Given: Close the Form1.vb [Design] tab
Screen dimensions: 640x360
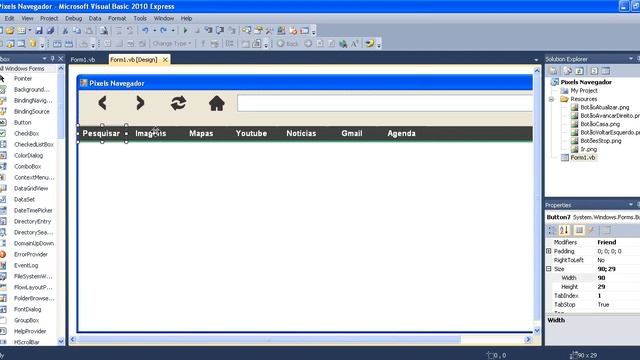Looking at the screenshot, I should pyautogui.click(x=165, y=60).
